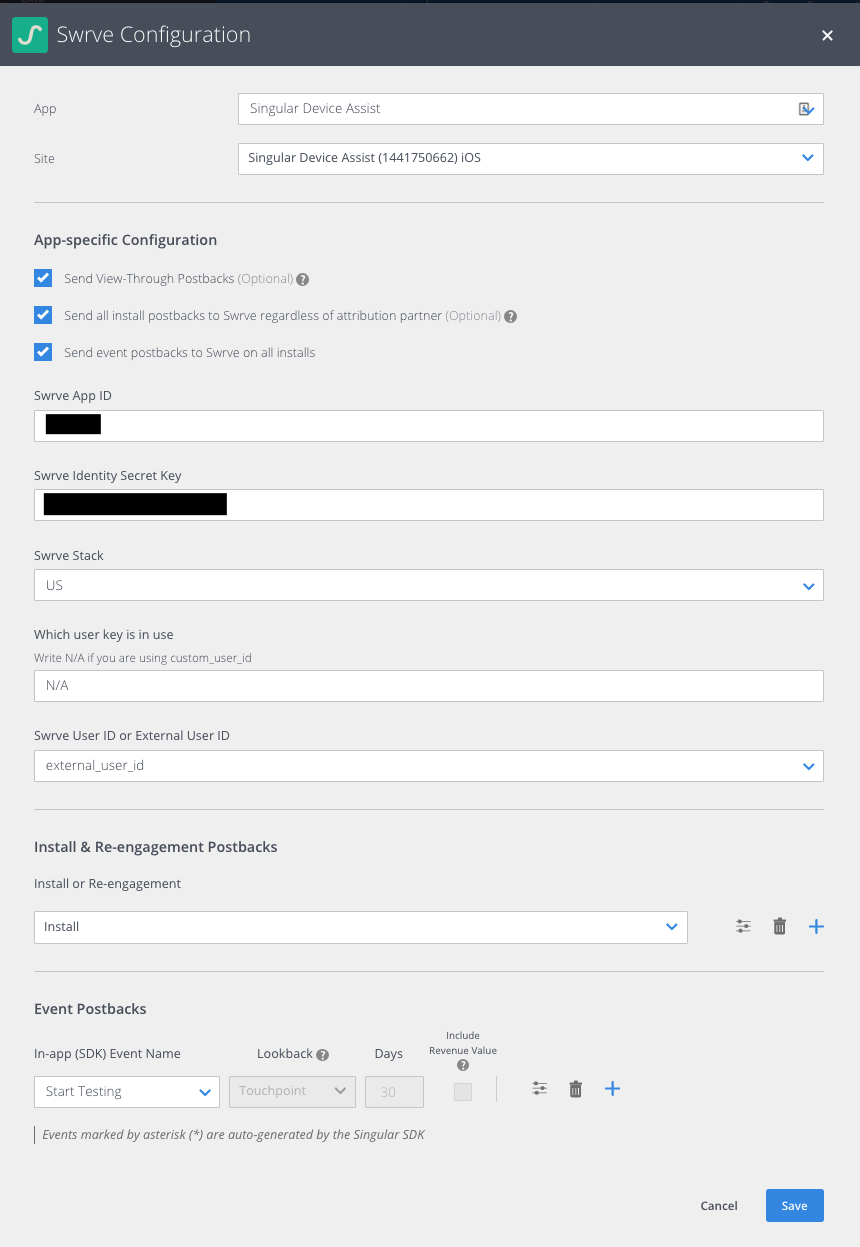Viewport: 860px width, 1247px height.
Task: Toggle the Include Revenue Value checkbox
Action: pyautogui.click(x=463, y=1092)
